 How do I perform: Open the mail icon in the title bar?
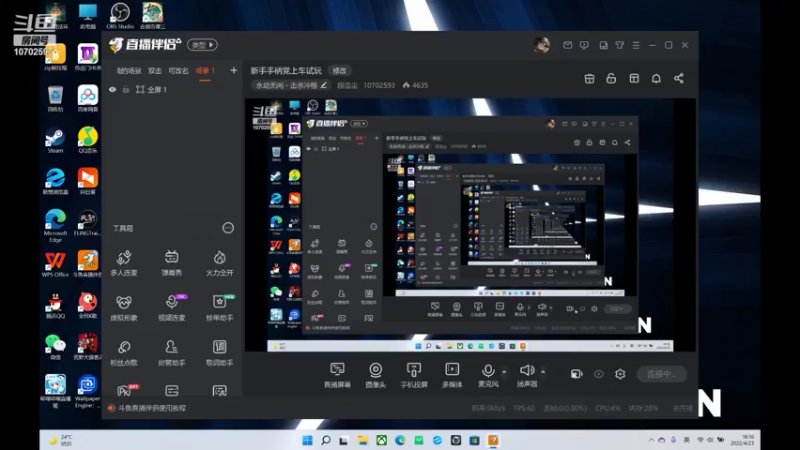(567, 45)
